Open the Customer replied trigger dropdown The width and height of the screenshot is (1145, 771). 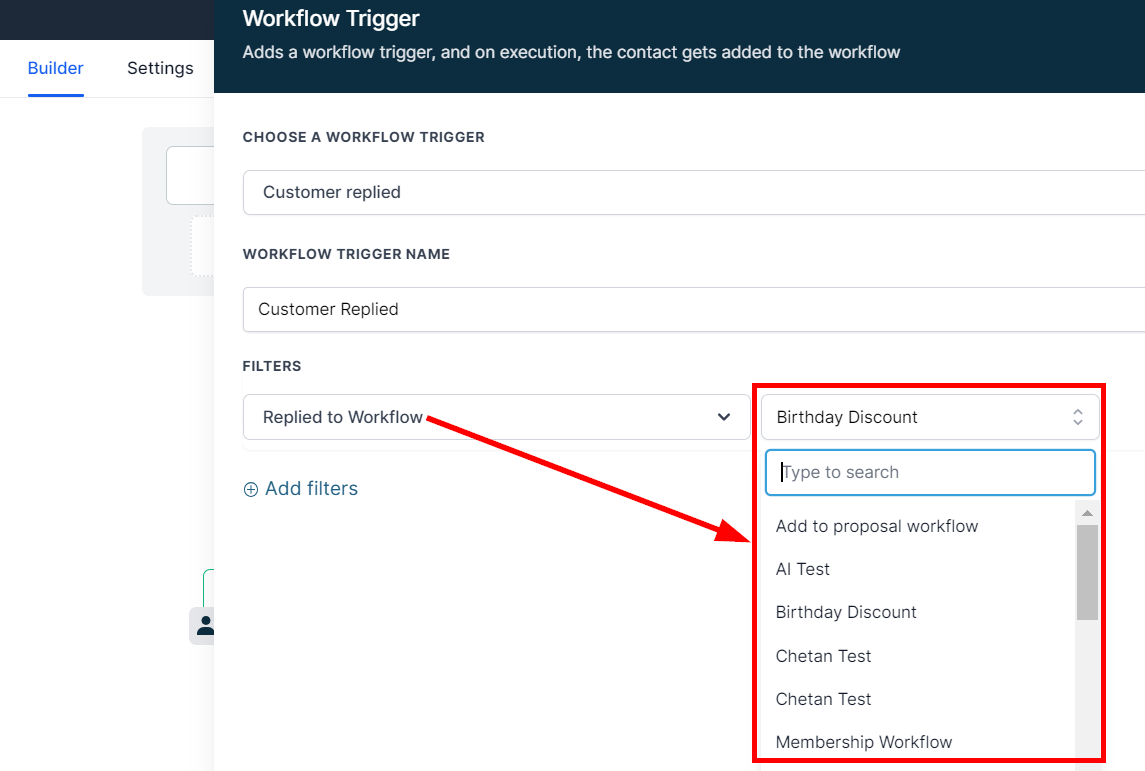pos(692,192)
